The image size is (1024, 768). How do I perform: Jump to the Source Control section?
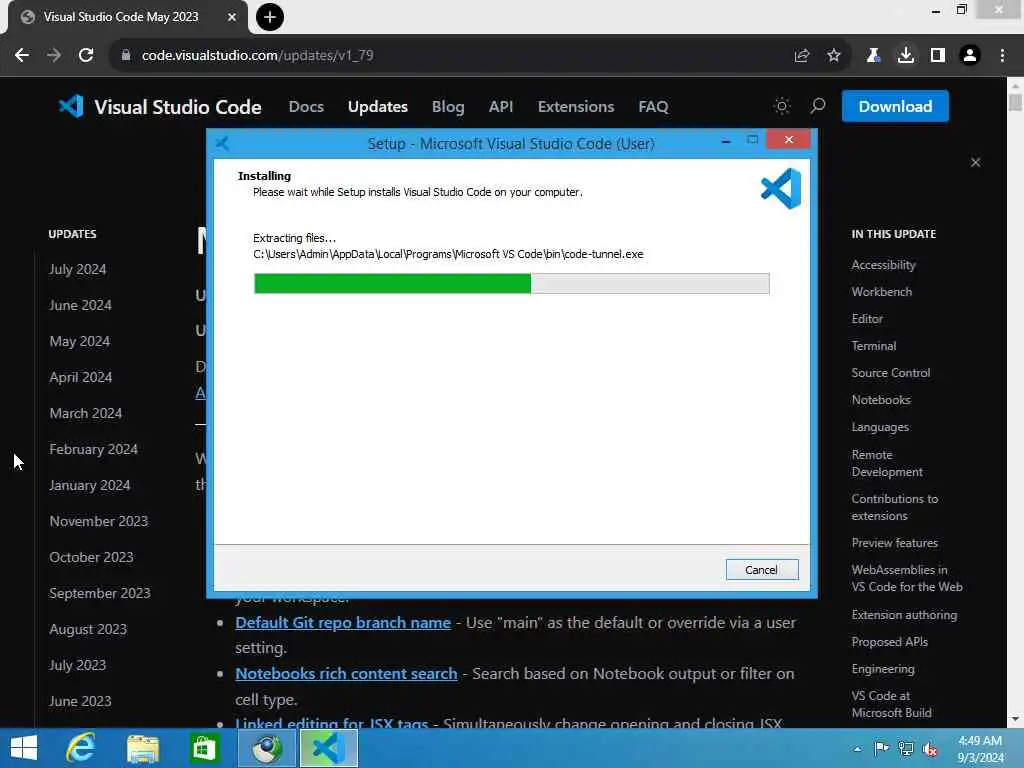(x=890, y=373)
